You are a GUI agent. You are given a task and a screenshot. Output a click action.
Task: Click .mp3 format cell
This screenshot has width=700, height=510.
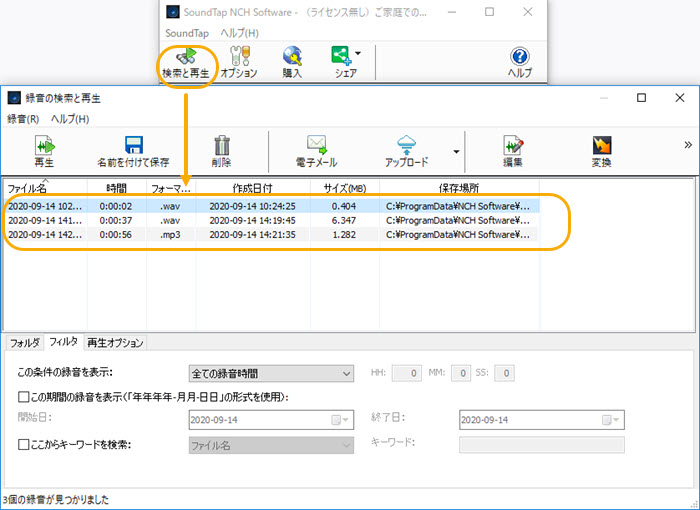170,234
